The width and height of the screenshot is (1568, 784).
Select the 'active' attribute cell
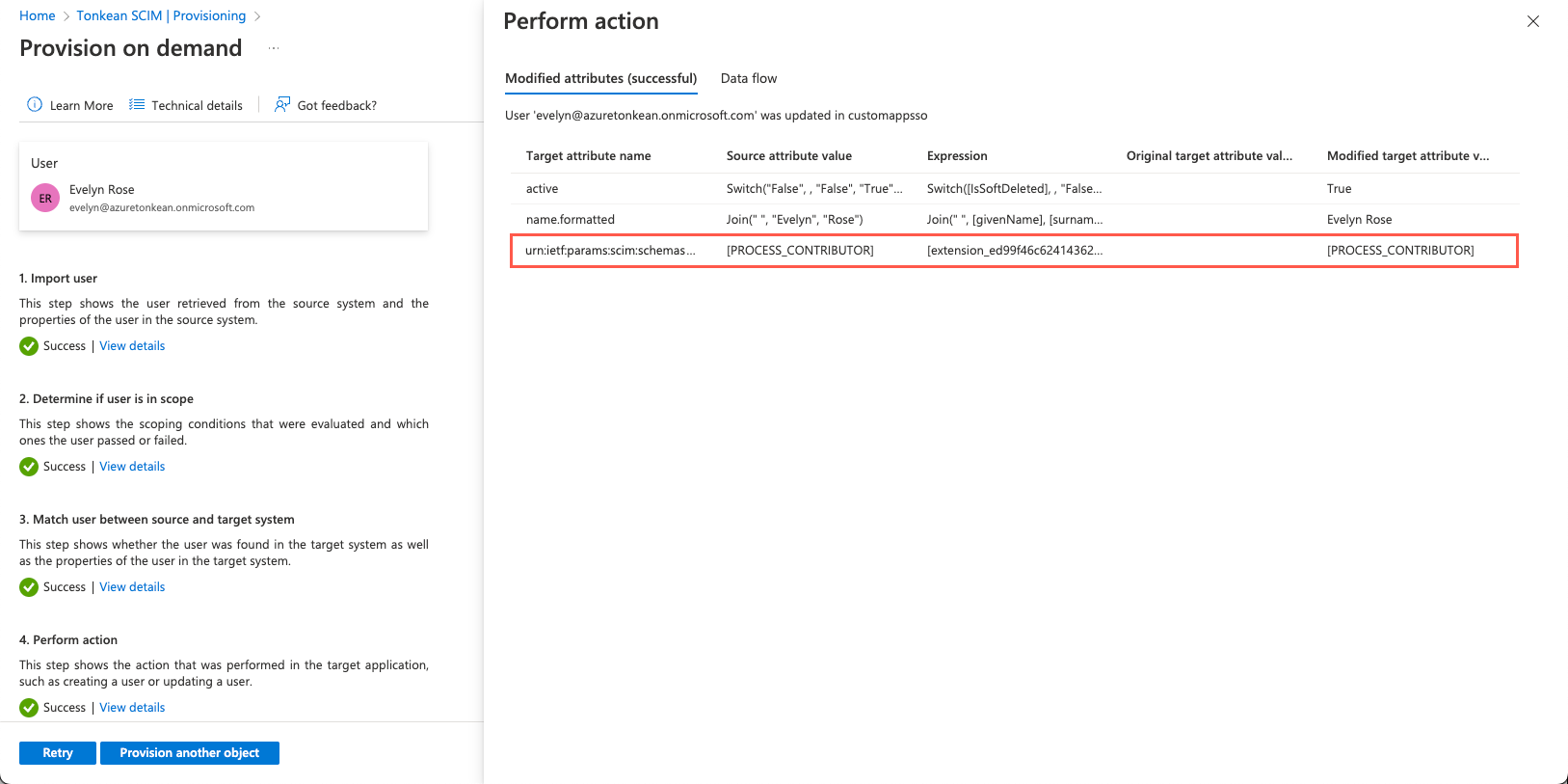[x=542, y=189]
